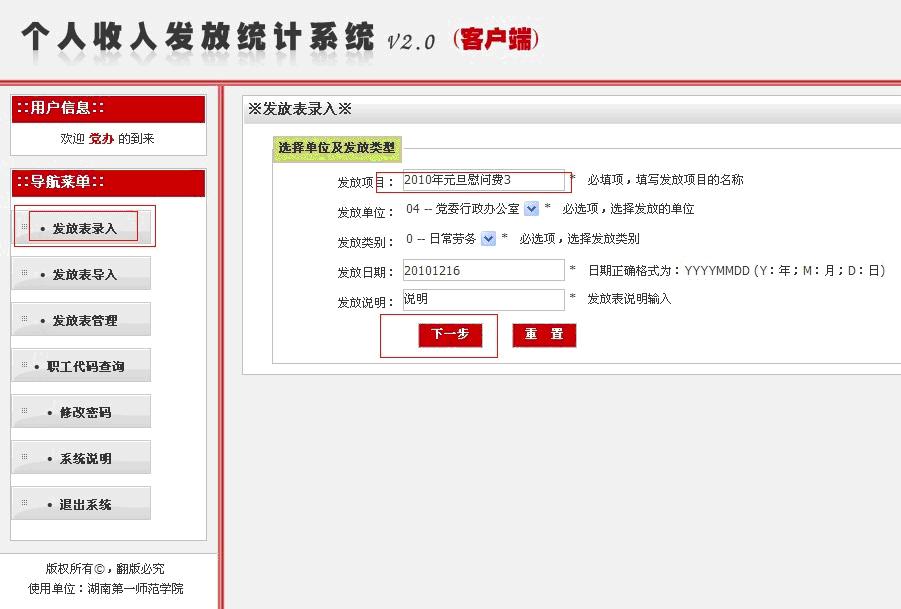
Task: Open the 修改密码 page
Action: 84,412
